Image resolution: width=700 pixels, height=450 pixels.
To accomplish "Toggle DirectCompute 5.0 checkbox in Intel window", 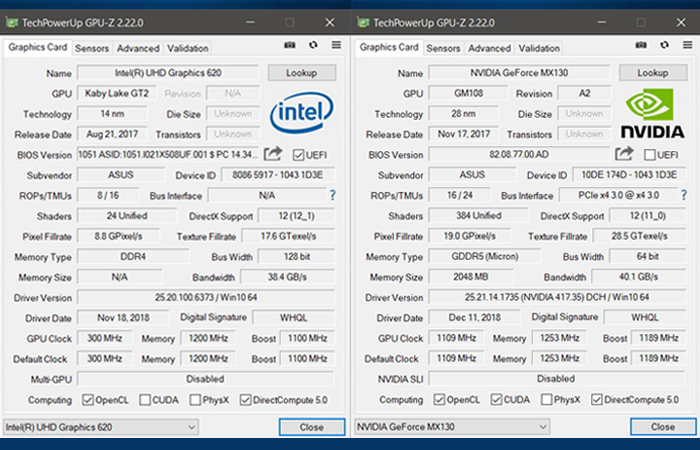I will [x=245, y=400].
